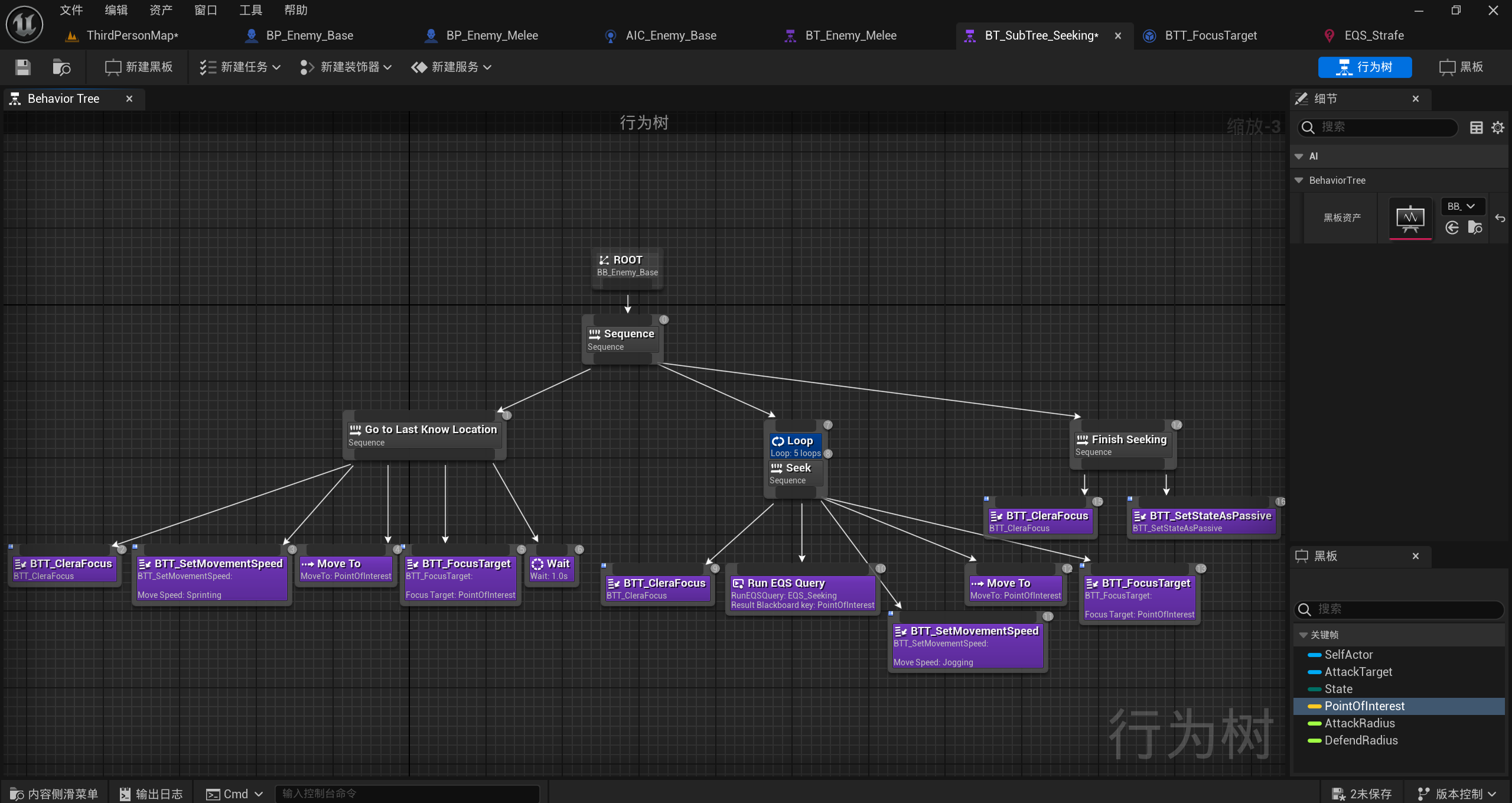Click the Unreal Engine logo icon
This screenshot has height=803, width=1512.
coord(24,24)
